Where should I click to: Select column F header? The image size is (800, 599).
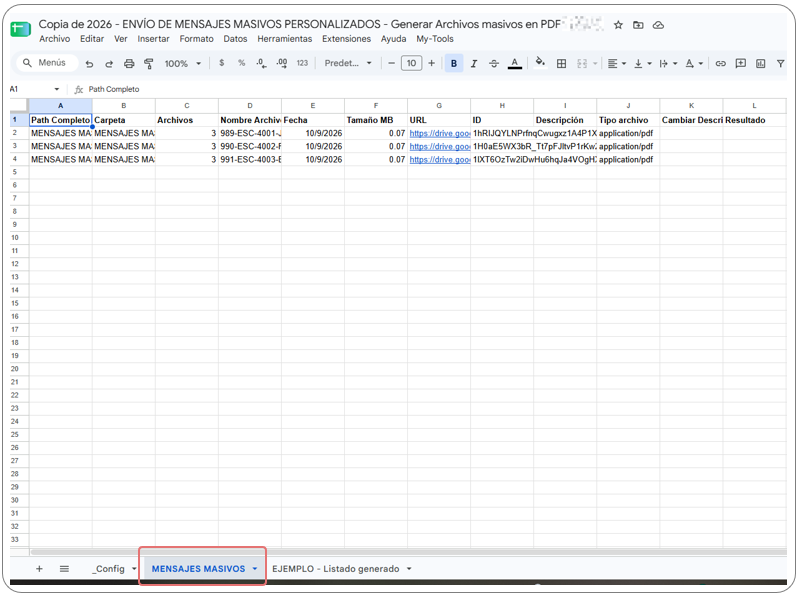point(376,106)
